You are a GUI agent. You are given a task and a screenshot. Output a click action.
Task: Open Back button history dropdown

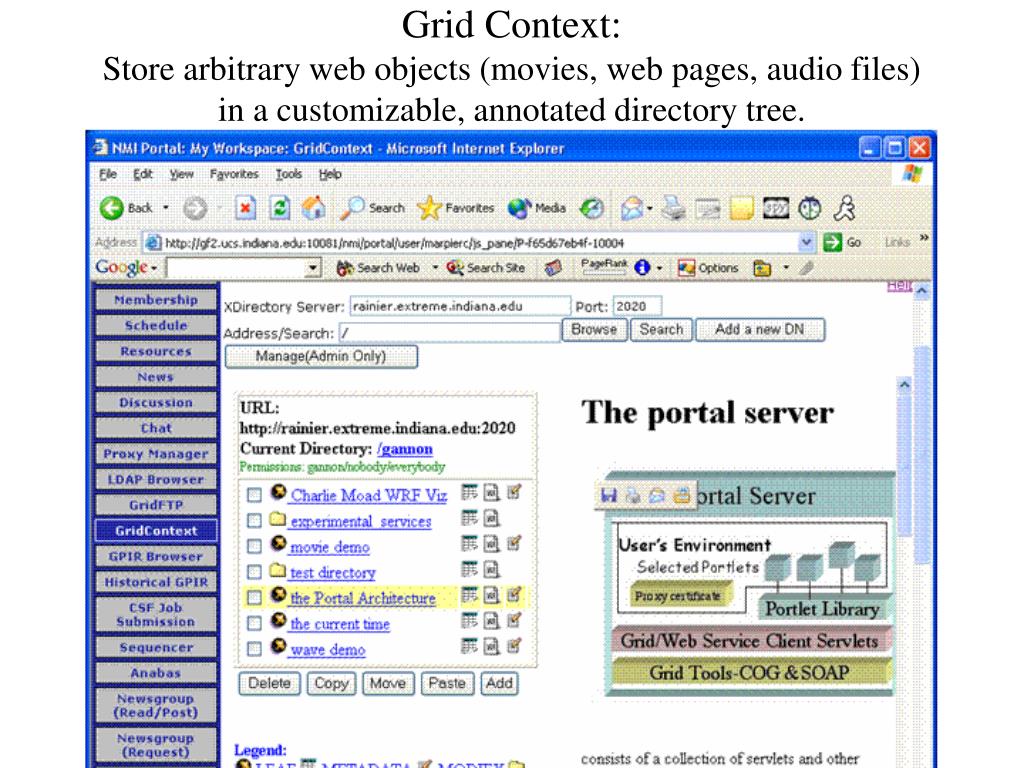pos(166,208)
